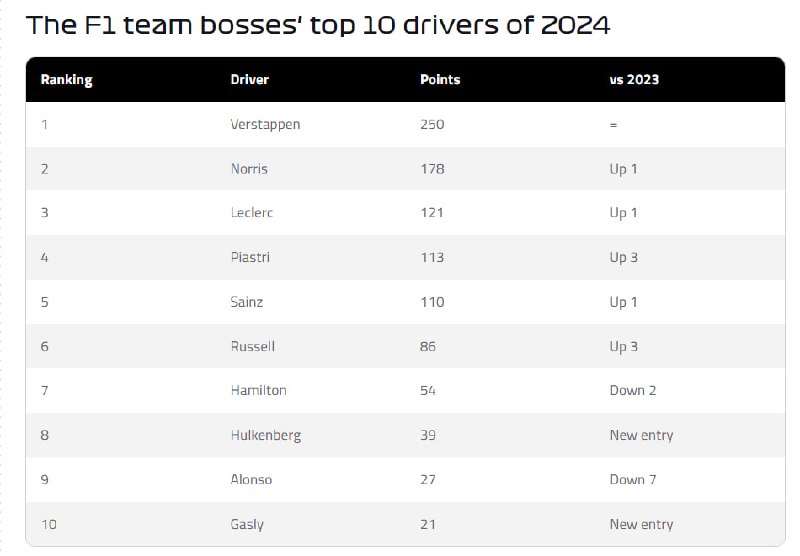Click the 250 points value

(x=432, y=124)
